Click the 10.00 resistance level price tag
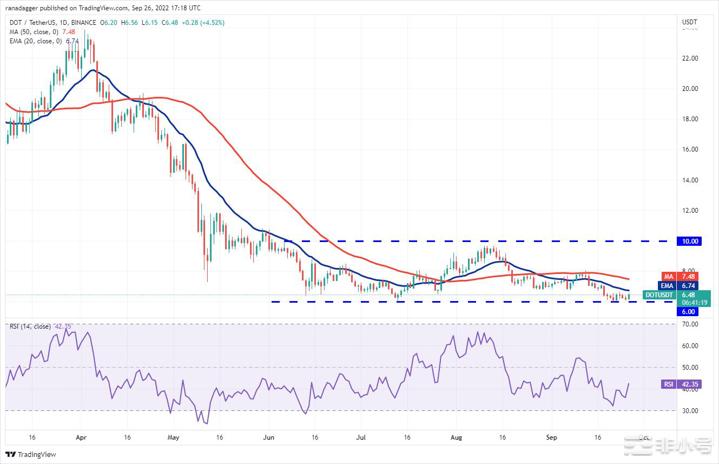This screenshot has height=464, width=719. click(x=689, y=241)
